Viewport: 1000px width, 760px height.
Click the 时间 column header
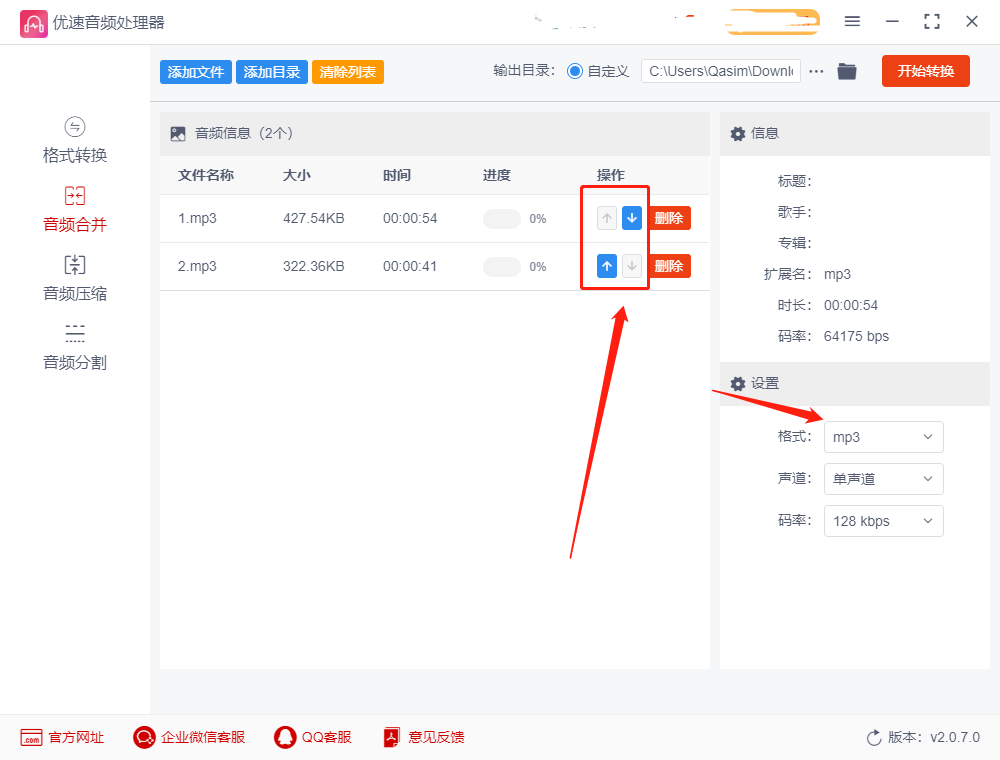(397, 175)
